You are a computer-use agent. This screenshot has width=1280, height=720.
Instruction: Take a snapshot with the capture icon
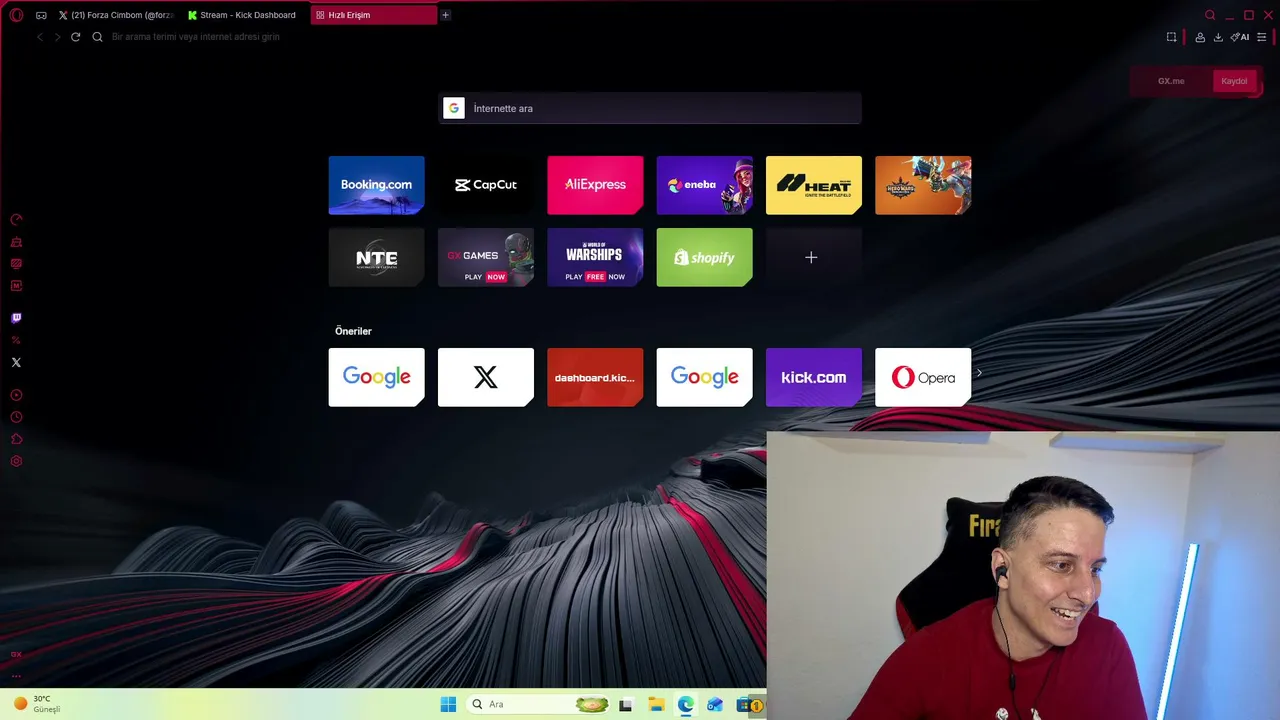pyautogui.click(x=1172, y=37)
